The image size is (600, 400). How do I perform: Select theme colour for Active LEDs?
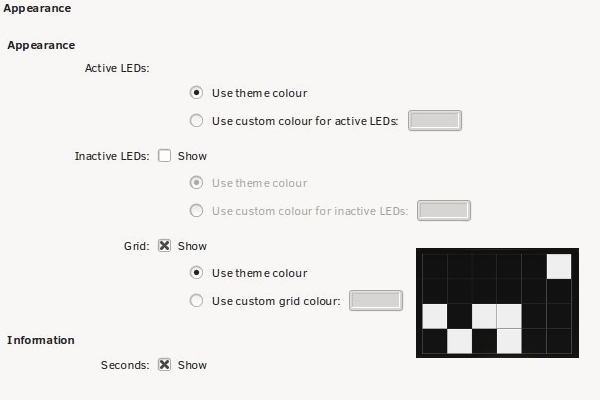197,93
